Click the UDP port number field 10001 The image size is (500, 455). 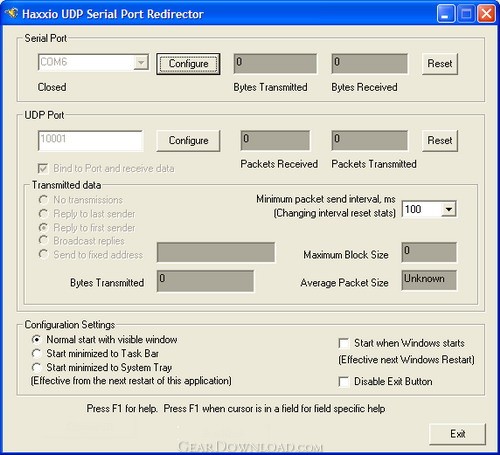tap(90, 141)
